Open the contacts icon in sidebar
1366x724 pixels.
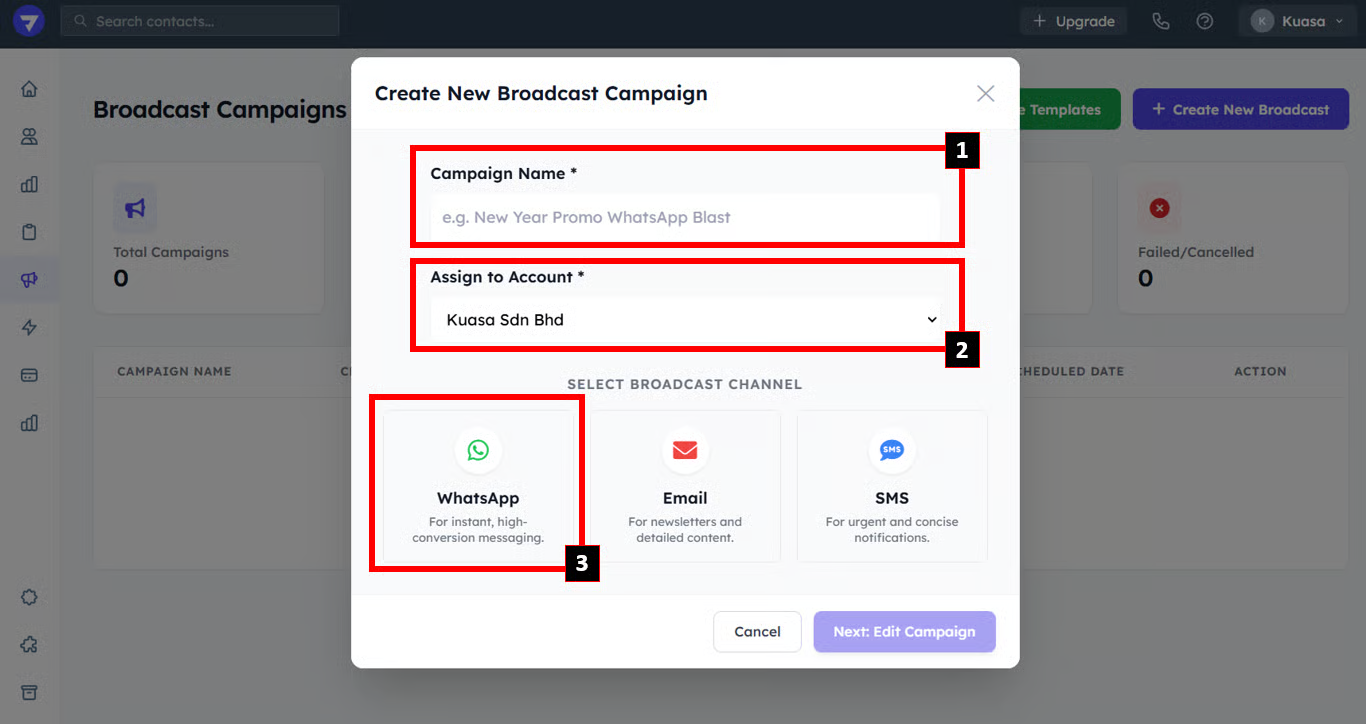29,137
